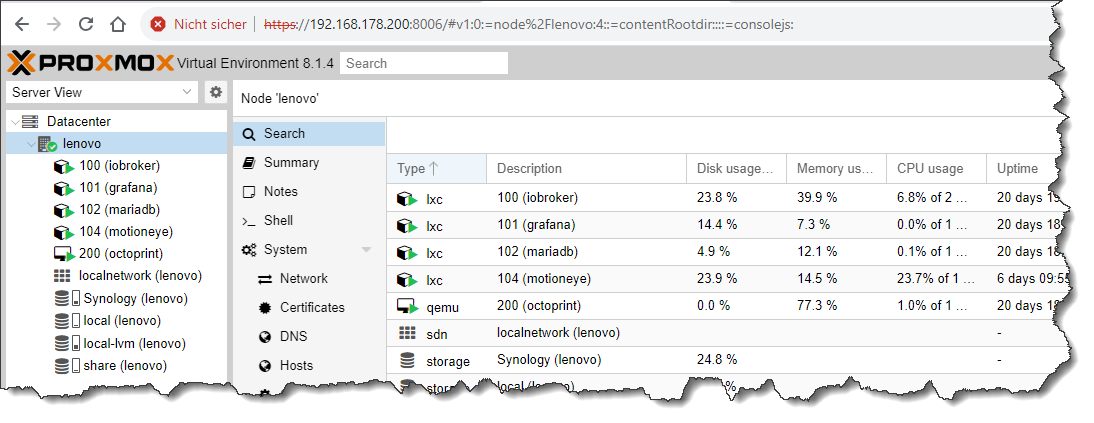Click the browser address bar URL
Image resolution: width=1094 pixels, height=423 pixels.
[528, 24]
